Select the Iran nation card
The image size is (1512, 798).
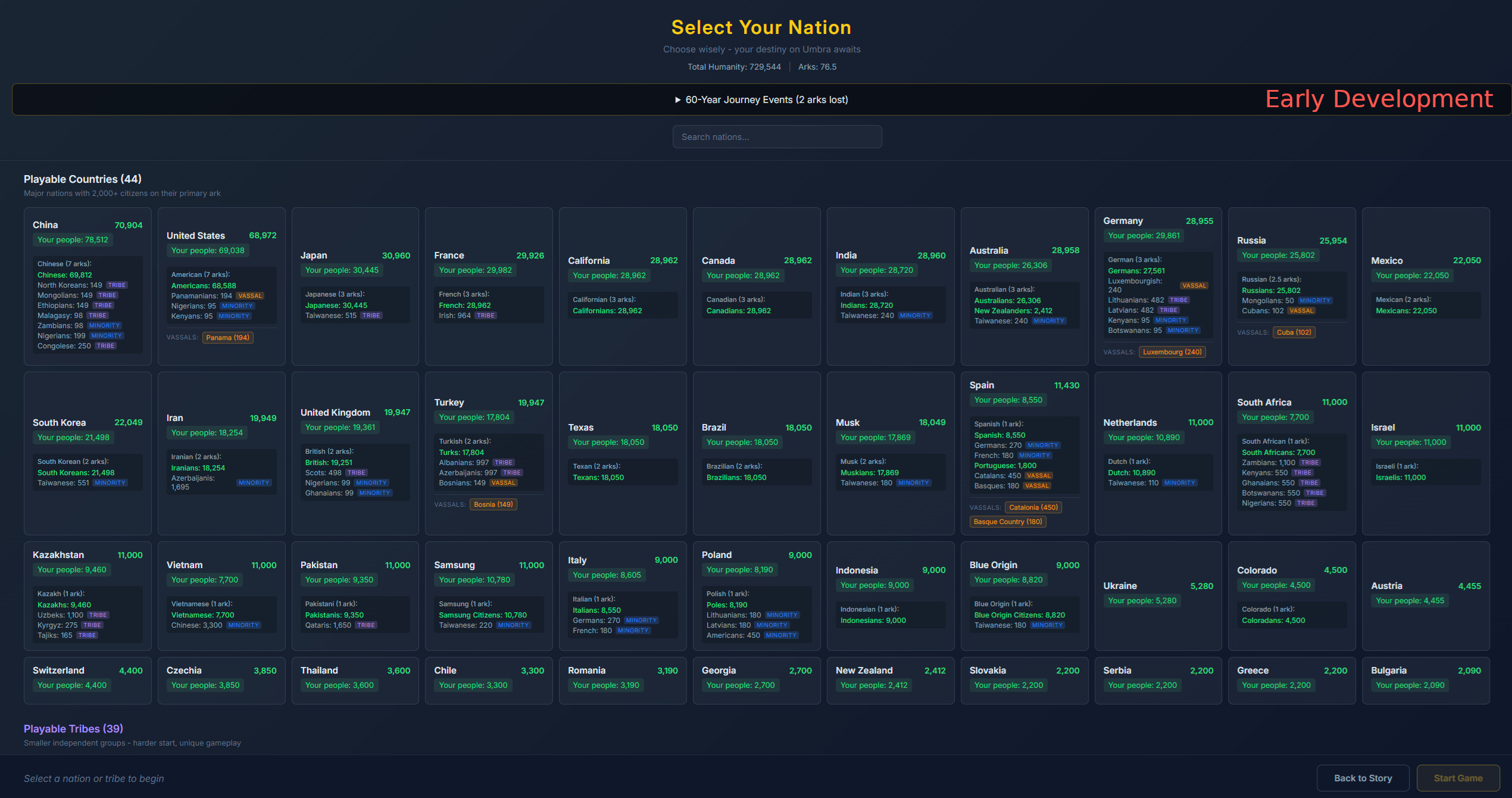(221, 453)
